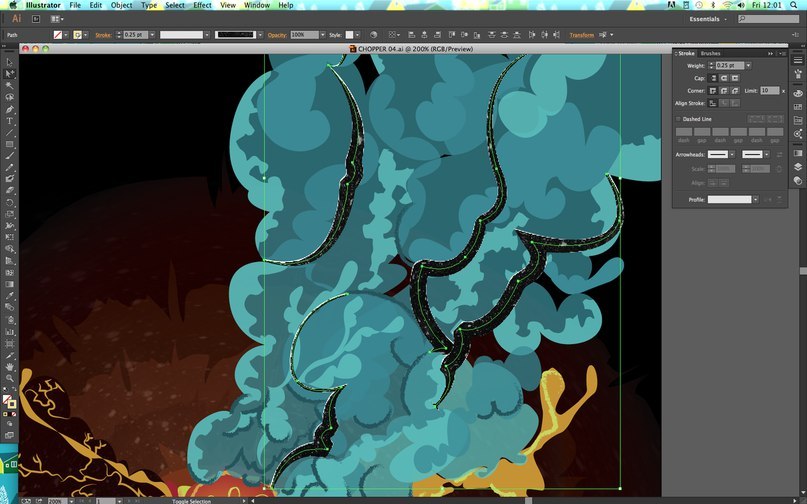The width and height of the screenshot is (807, 504).
Task: Select the Eyedropper tool
Action: tap(9, 296)
